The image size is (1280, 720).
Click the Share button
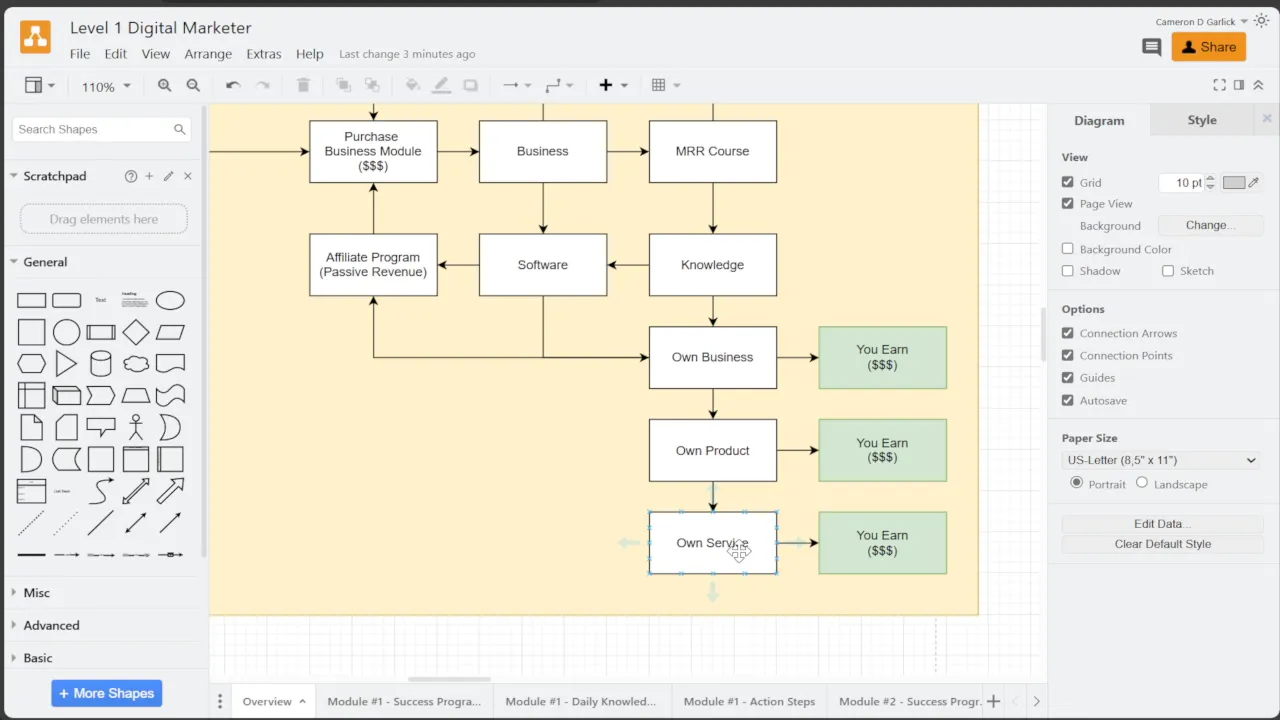click(1208, 46)
